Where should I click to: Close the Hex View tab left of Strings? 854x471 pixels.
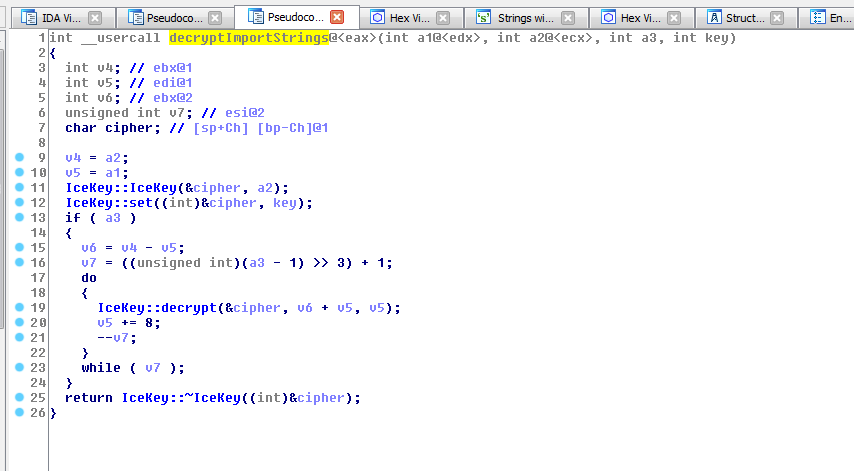pyautogui.click(x=443, y=18)
